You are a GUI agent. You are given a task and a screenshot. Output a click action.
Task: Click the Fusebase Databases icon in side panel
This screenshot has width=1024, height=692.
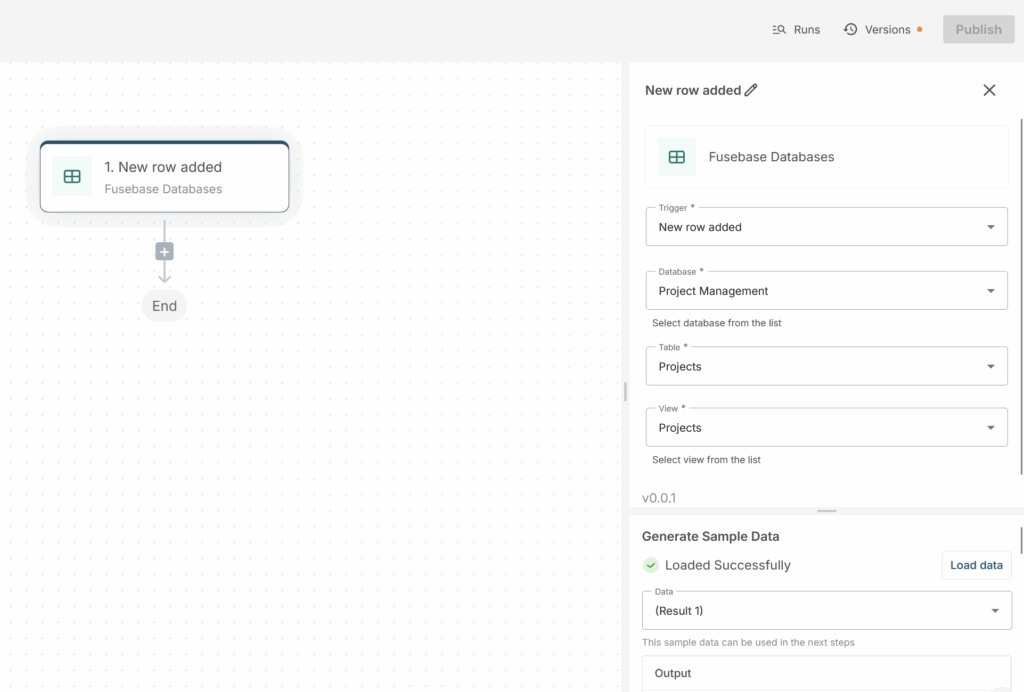[x=677, y=157]
